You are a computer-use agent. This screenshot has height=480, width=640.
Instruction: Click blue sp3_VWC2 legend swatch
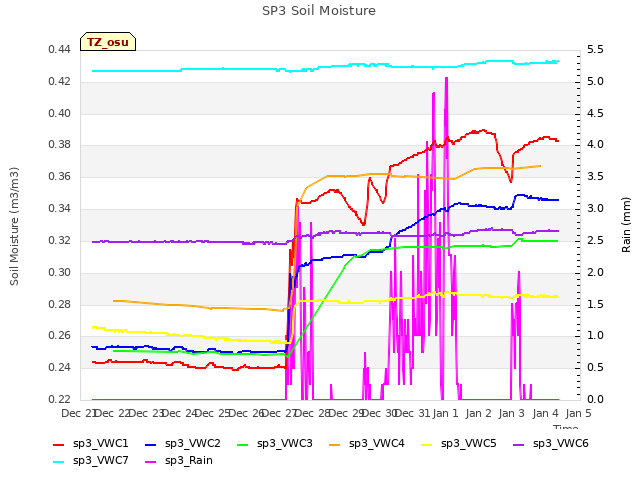pos(151,445)
